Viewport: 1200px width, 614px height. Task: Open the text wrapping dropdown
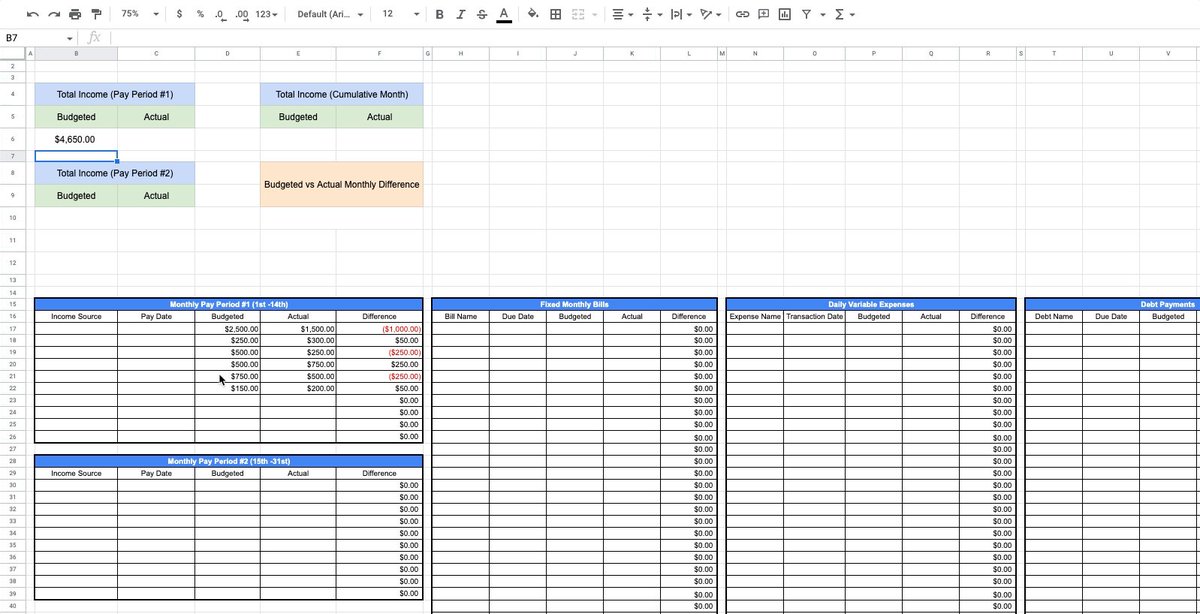tap(680, 14)
